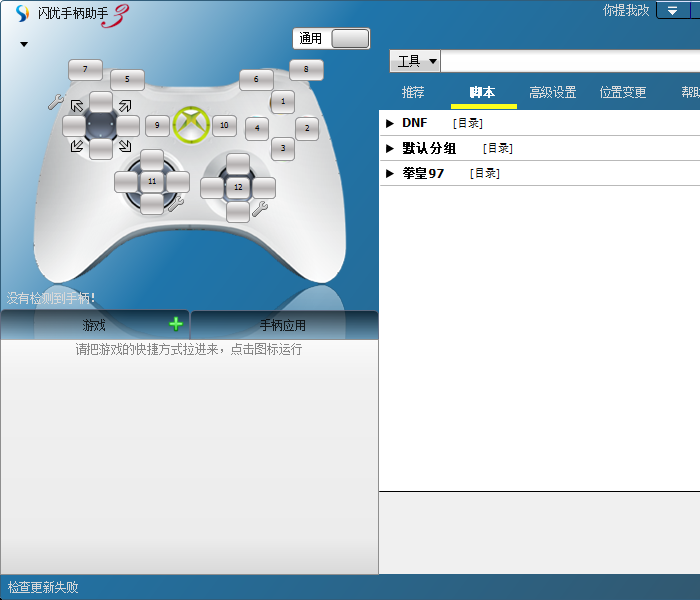This screenshot has width=700, height=600.
Task: Click the green Xbox guide button
Action: point(189,125)
